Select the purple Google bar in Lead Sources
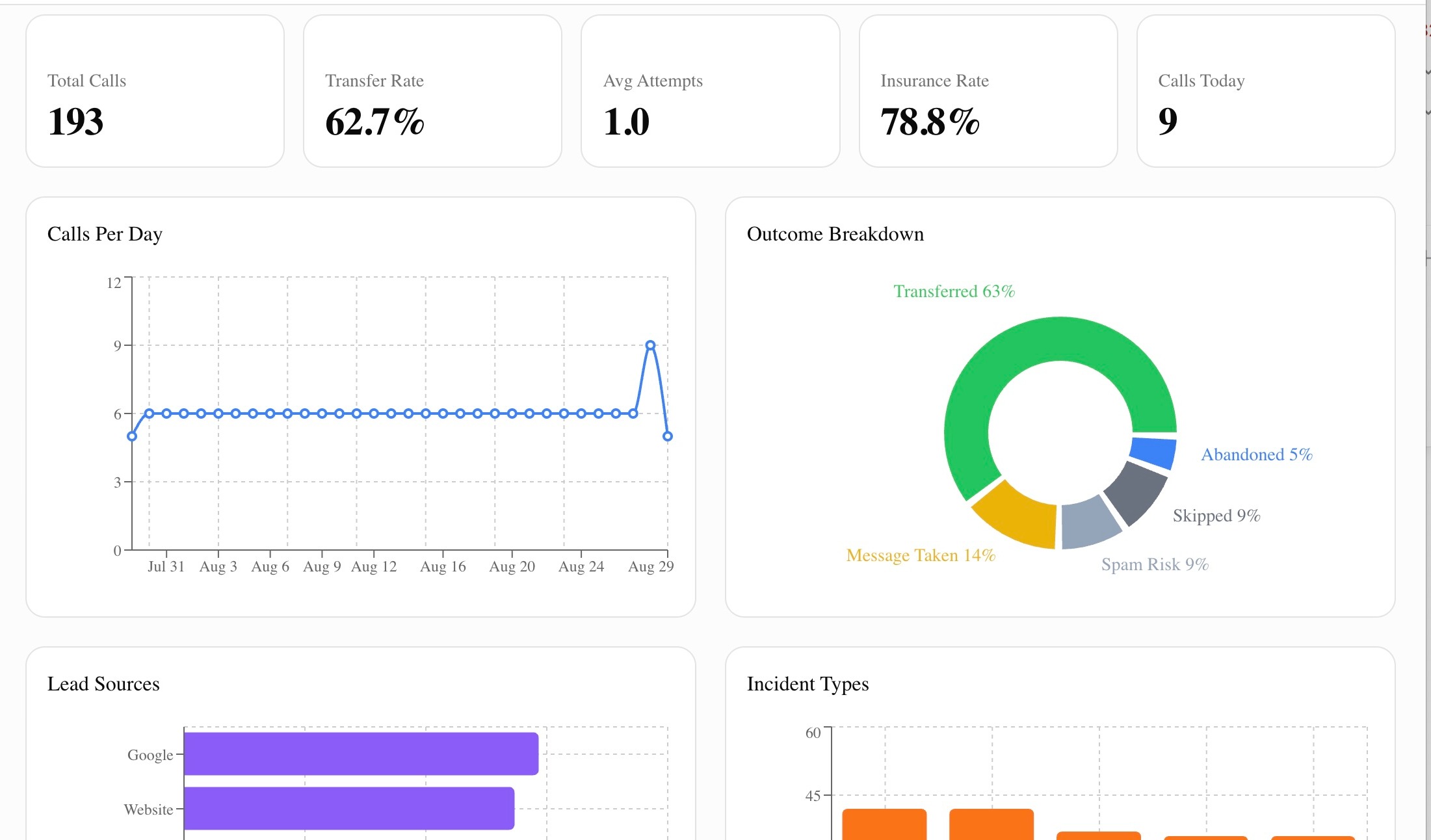Image resolution: width=1431 pixels, height=840 pixels. tap(361, 754)
